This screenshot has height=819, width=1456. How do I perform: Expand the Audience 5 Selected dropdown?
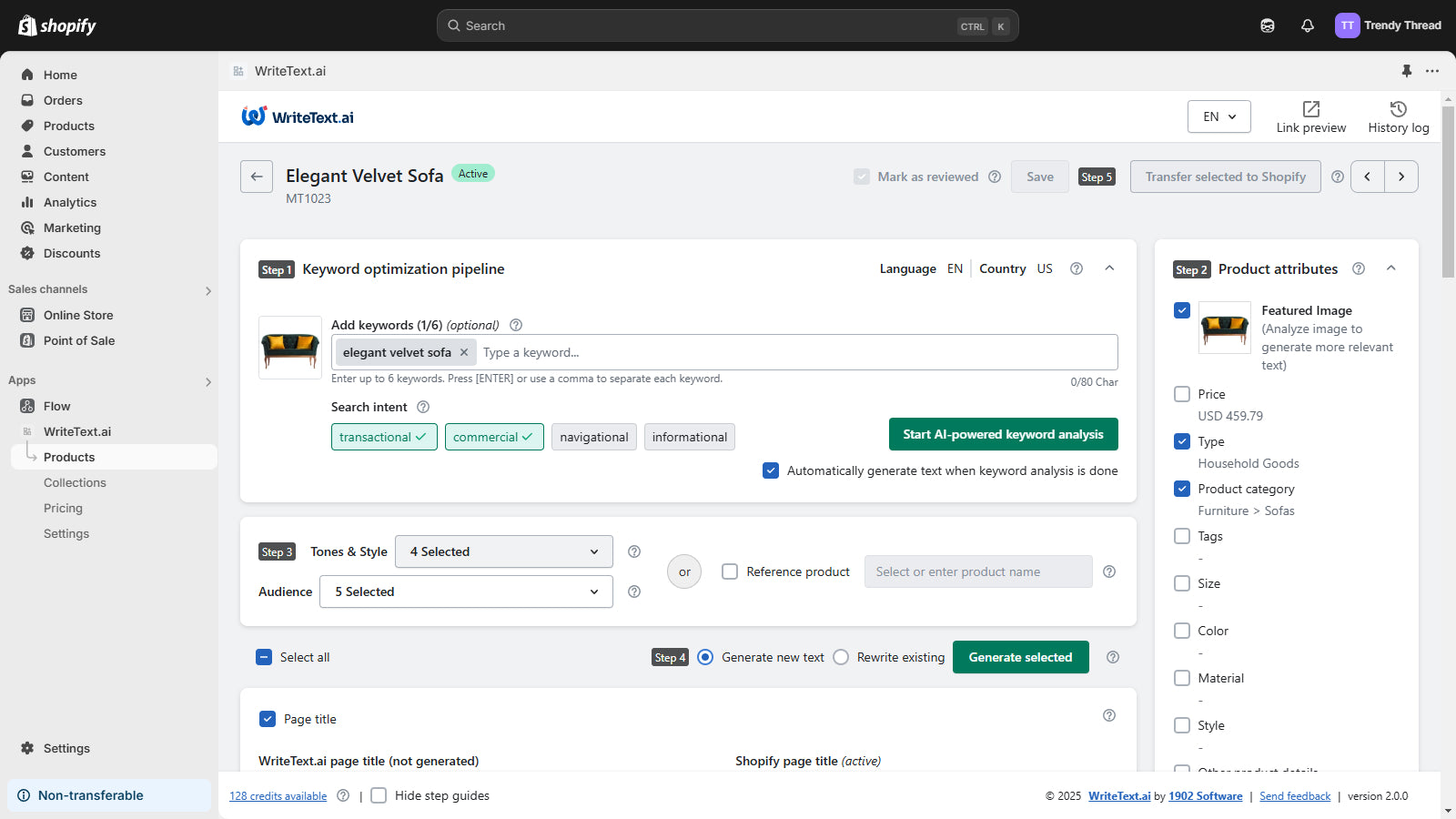point(465,591)
